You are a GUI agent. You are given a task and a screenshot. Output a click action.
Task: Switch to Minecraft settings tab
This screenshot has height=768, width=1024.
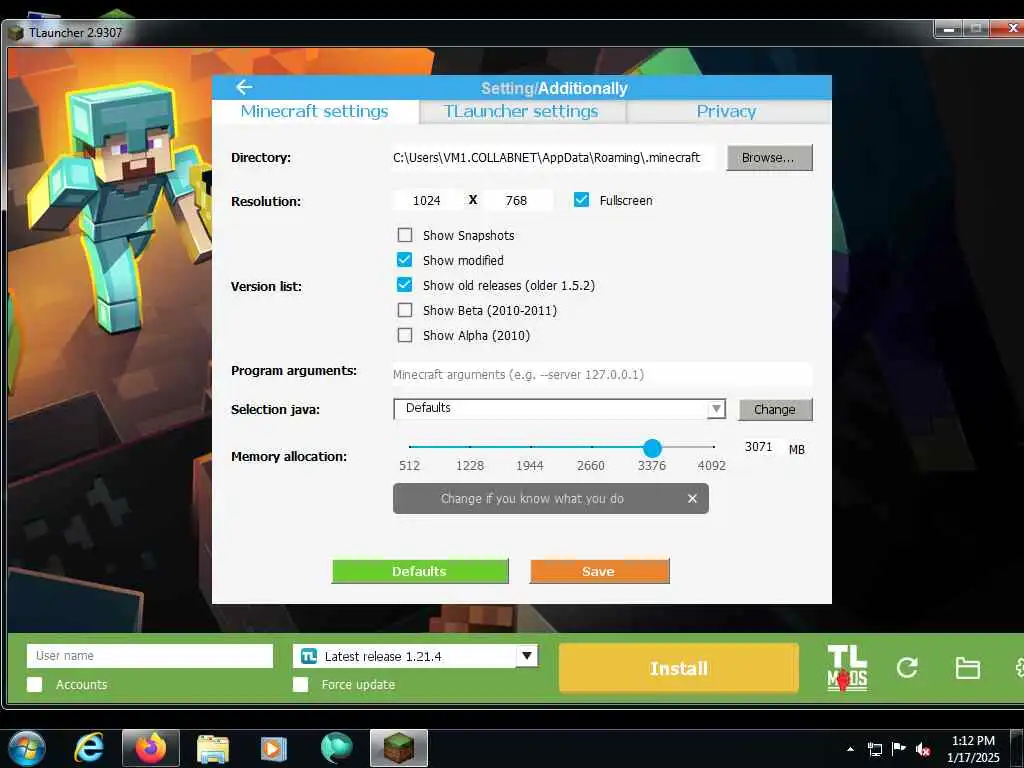315,112
